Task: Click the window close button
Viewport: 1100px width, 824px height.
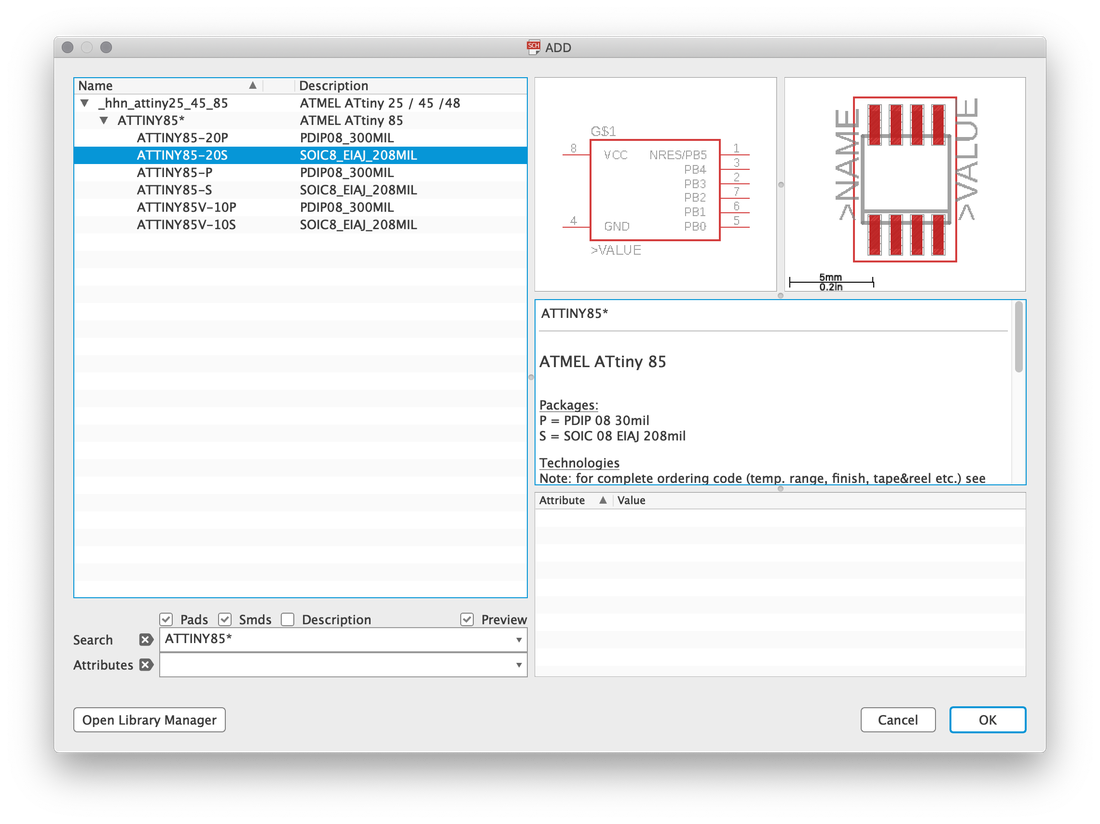Action: pyautogui.click(x=67, y=47)
